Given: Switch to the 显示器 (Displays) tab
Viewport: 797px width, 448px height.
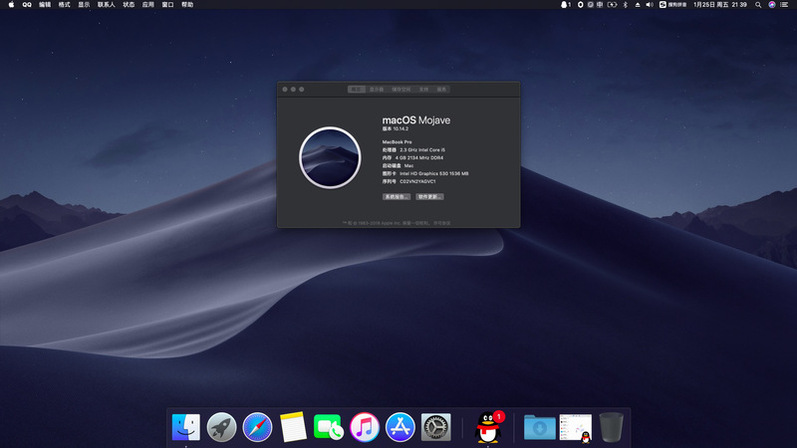Looking at the screenshot, I should click(x=377, y=89).
